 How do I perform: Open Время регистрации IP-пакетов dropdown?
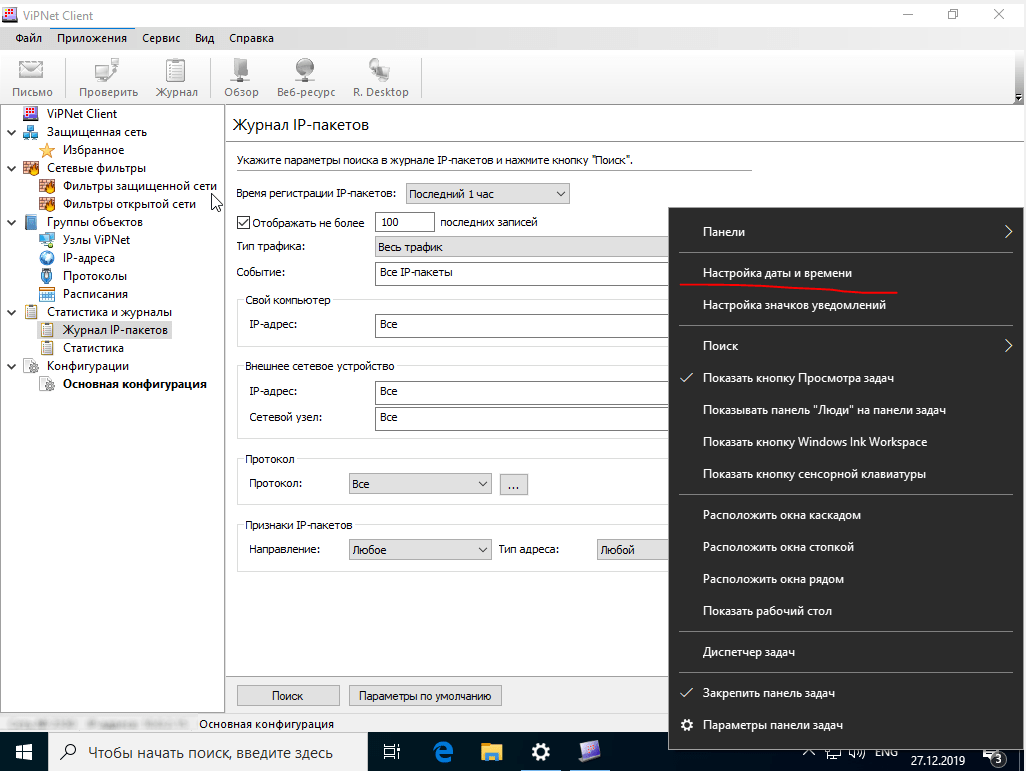(487, 194)
